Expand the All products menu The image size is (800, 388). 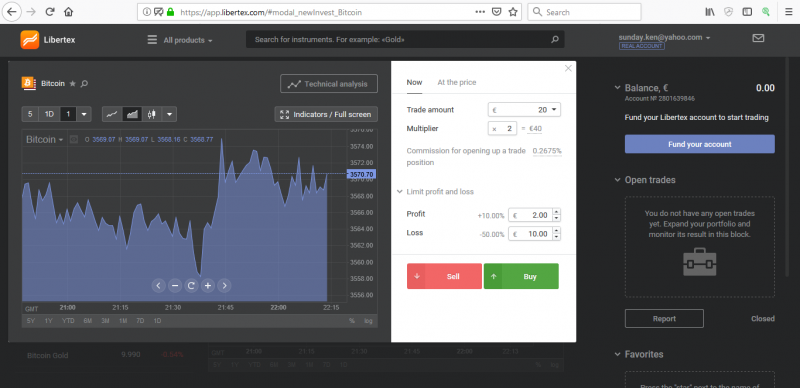pos(180,40)
